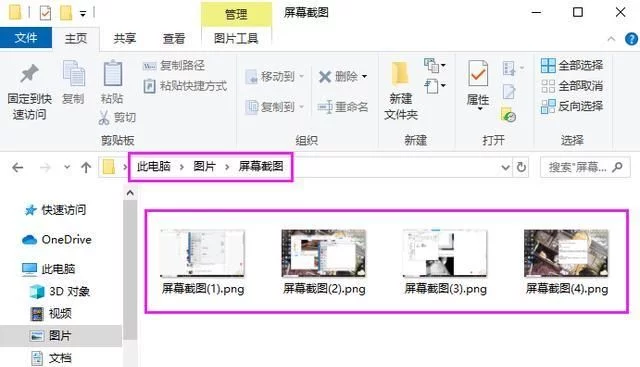Choose Select all in the ribbon
Viewport: 640px width, 367px height.
pos(572,65)
